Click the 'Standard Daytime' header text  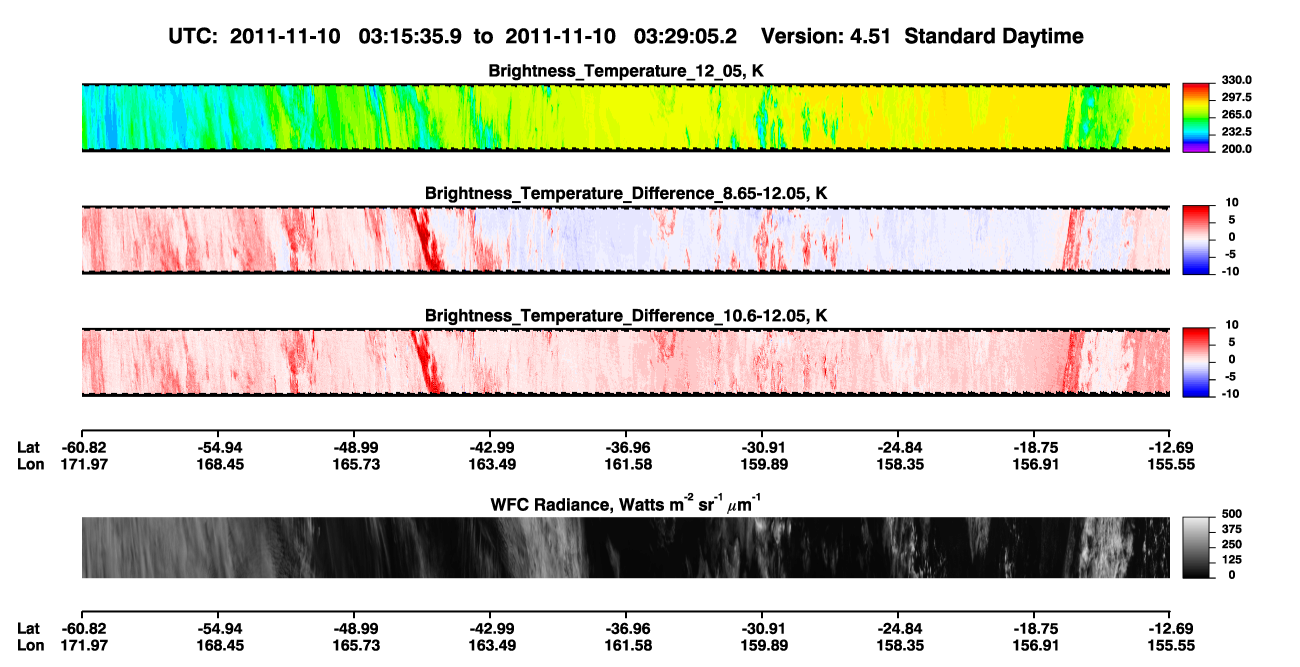coord(993,37)
